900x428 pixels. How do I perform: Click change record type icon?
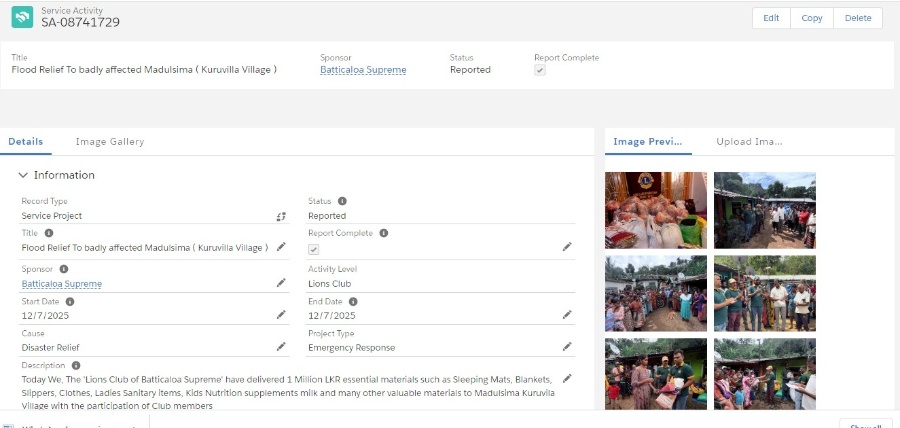pyautogui.click(x=281, y=216)
